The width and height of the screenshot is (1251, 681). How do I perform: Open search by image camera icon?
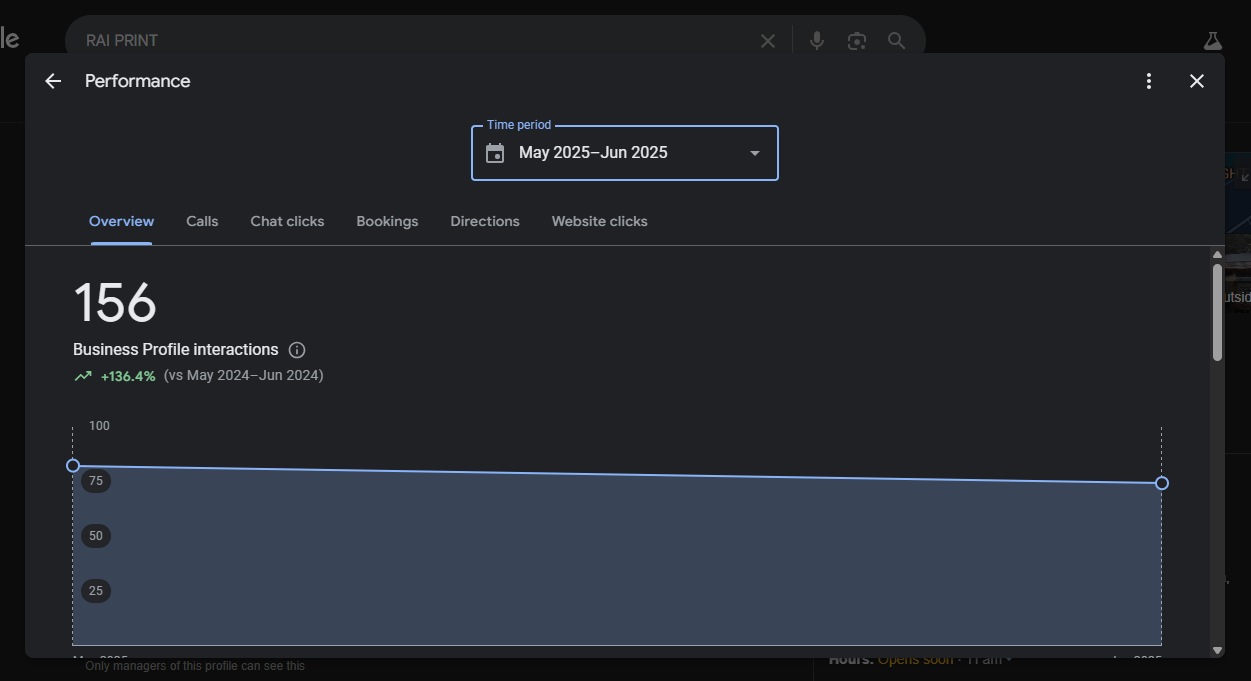(x=856, y=41)
